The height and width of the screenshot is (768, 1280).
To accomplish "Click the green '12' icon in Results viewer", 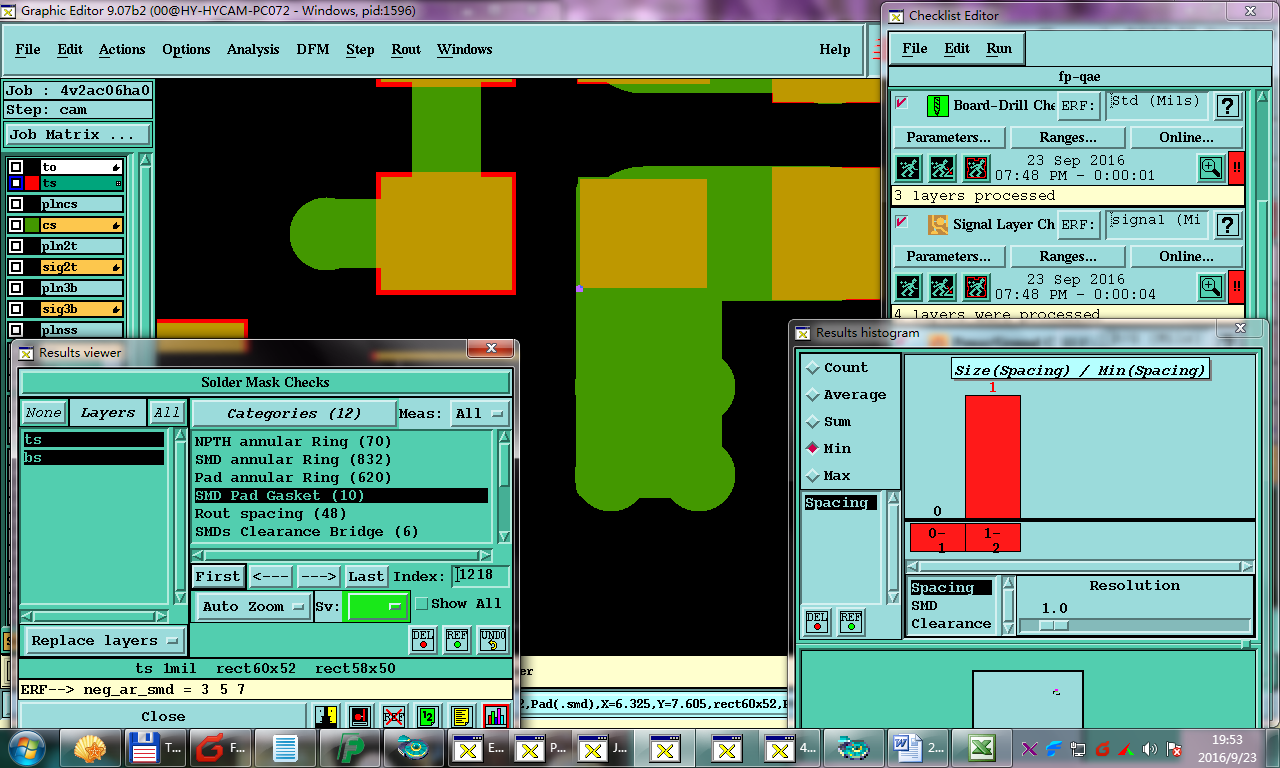I will pos(428,716).
